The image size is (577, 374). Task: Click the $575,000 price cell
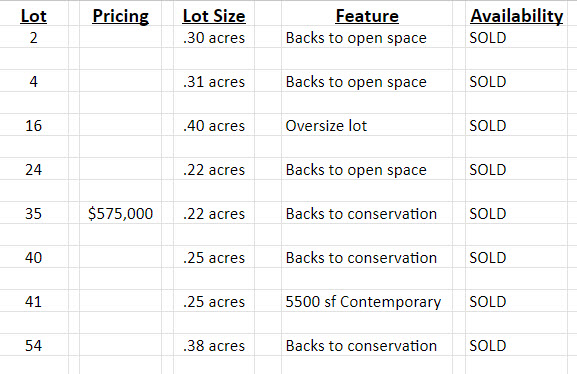pos(120,214)
